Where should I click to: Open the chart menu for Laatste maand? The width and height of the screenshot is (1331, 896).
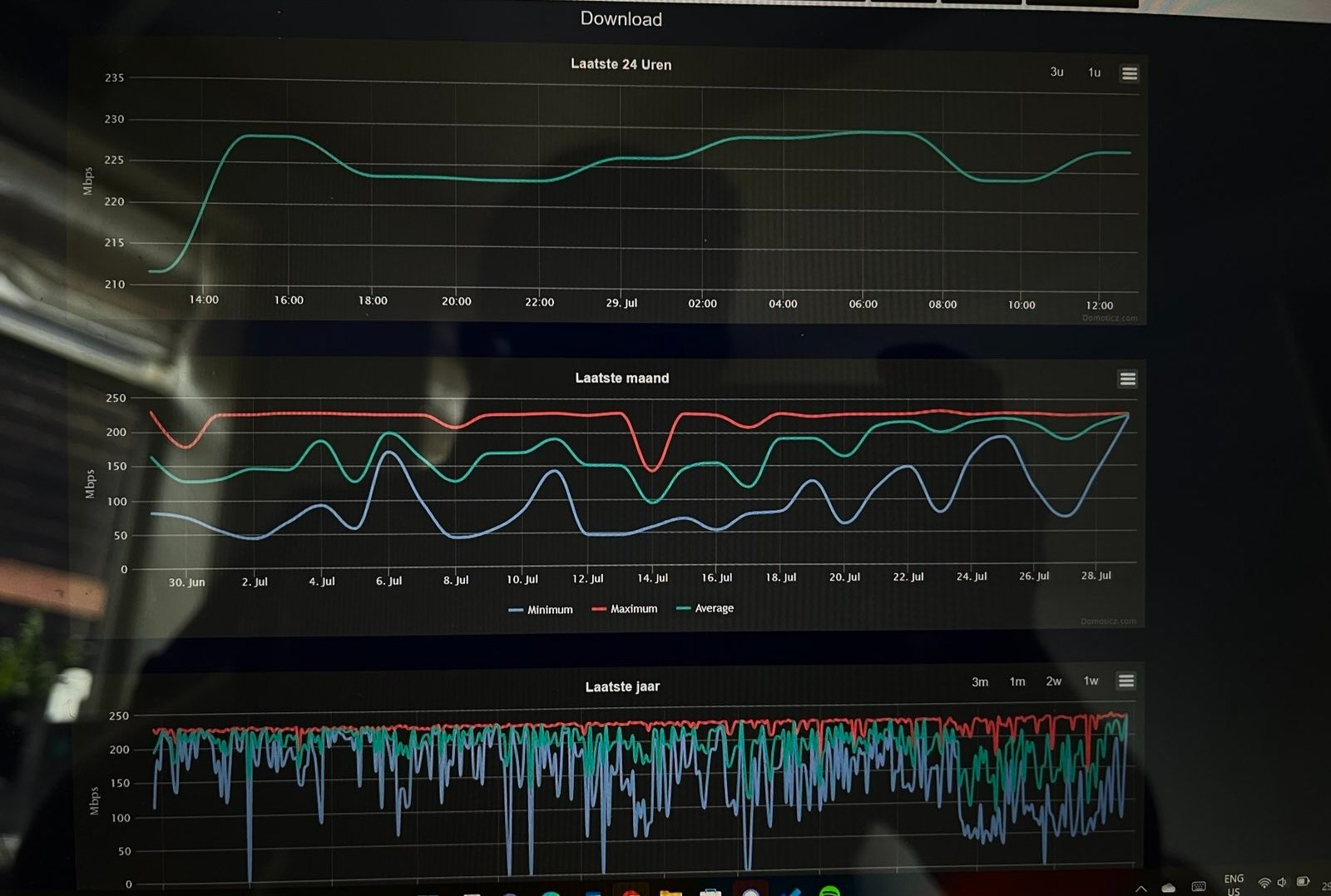click(1127, 379)
